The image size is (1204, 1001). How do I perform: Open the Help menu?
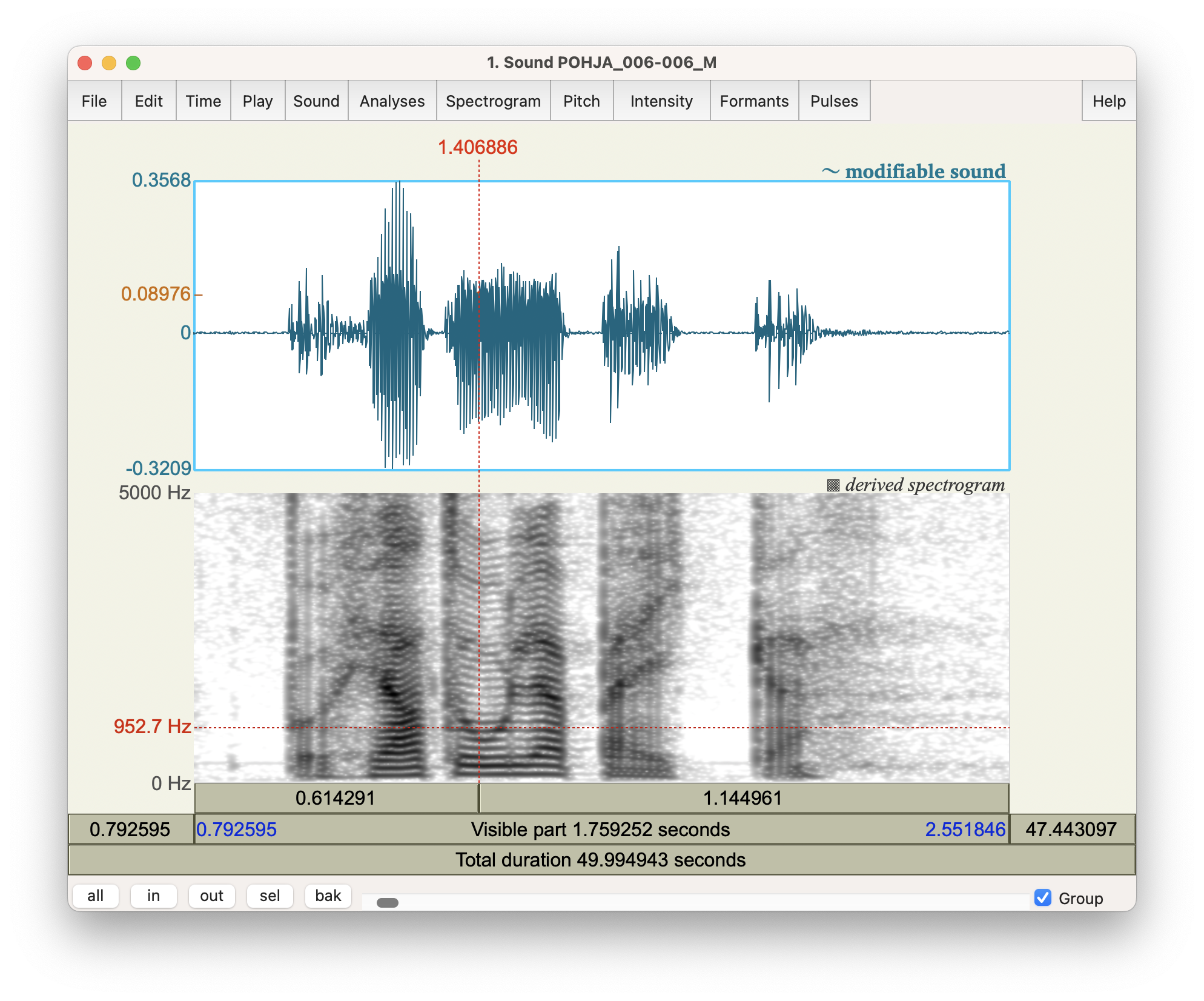coord(1109,101)
